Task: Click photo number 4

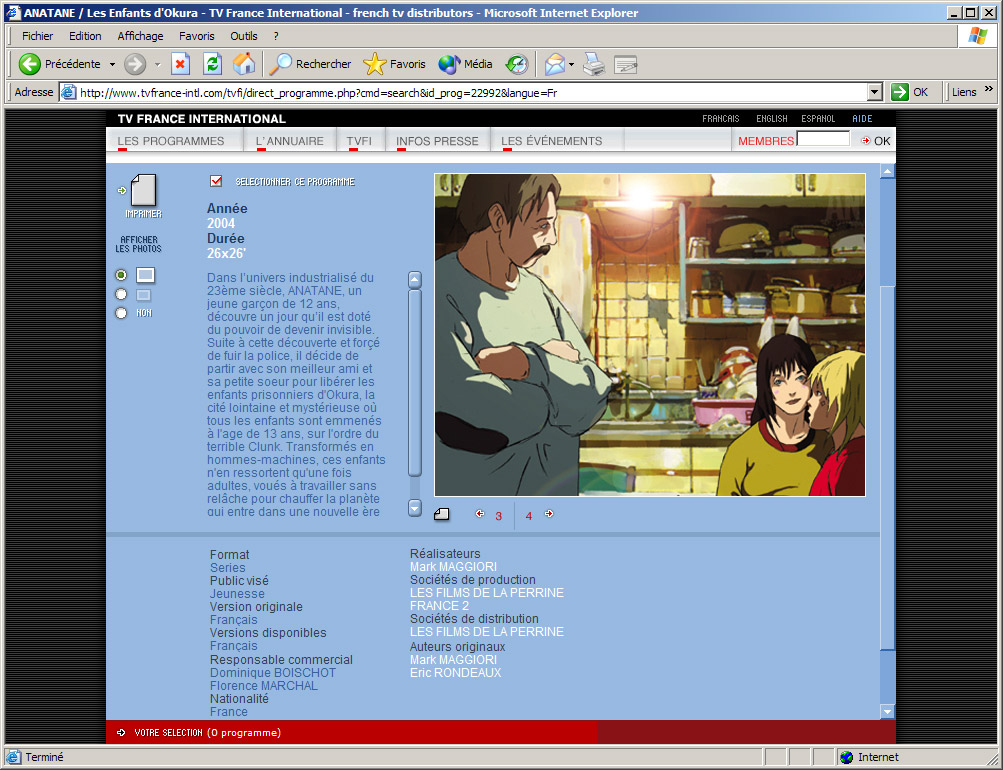Action: point(529,515)
